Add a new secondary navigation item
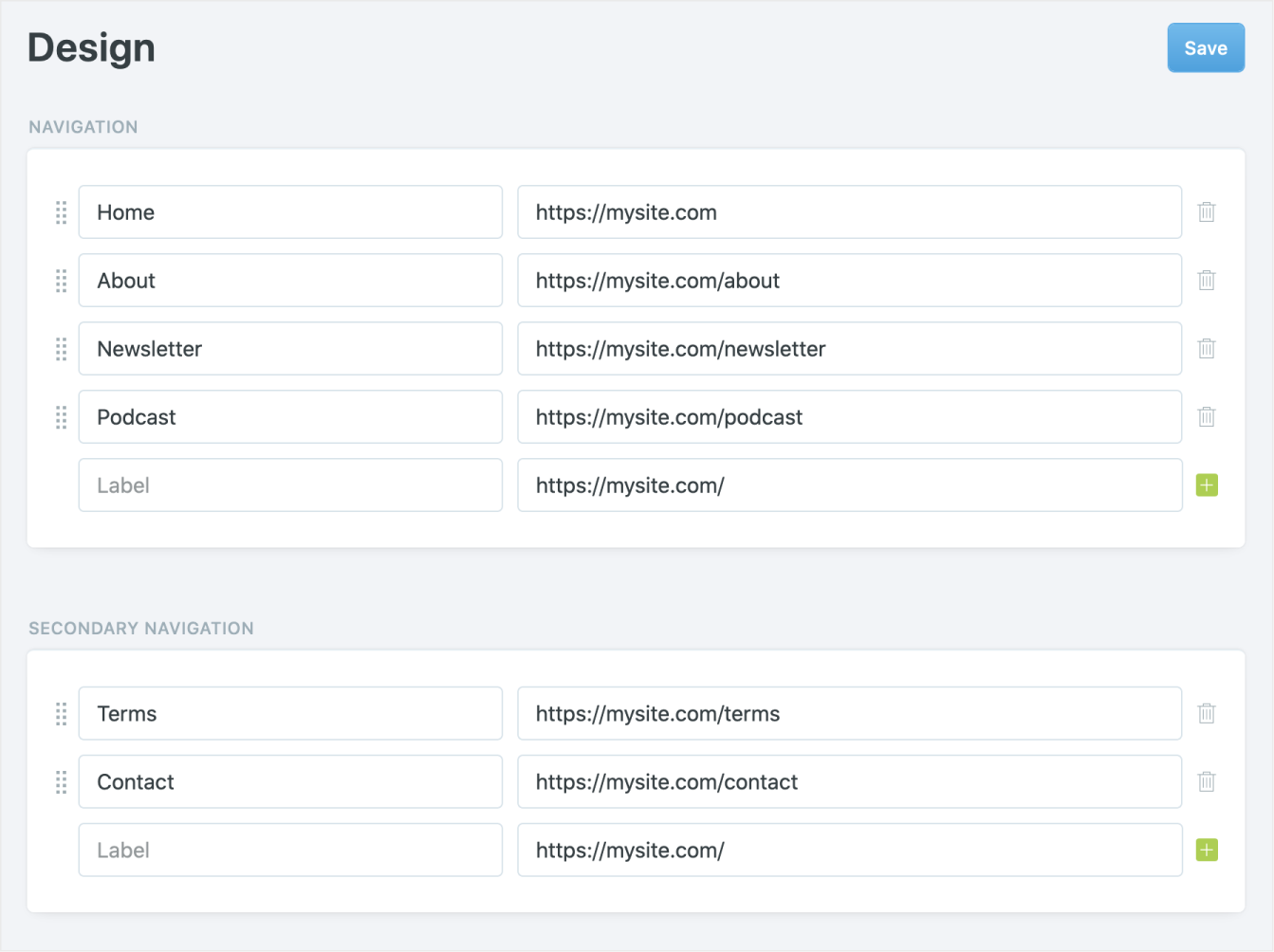The height and width of the screenshot is (952, 1274). tap(1206, 850)
